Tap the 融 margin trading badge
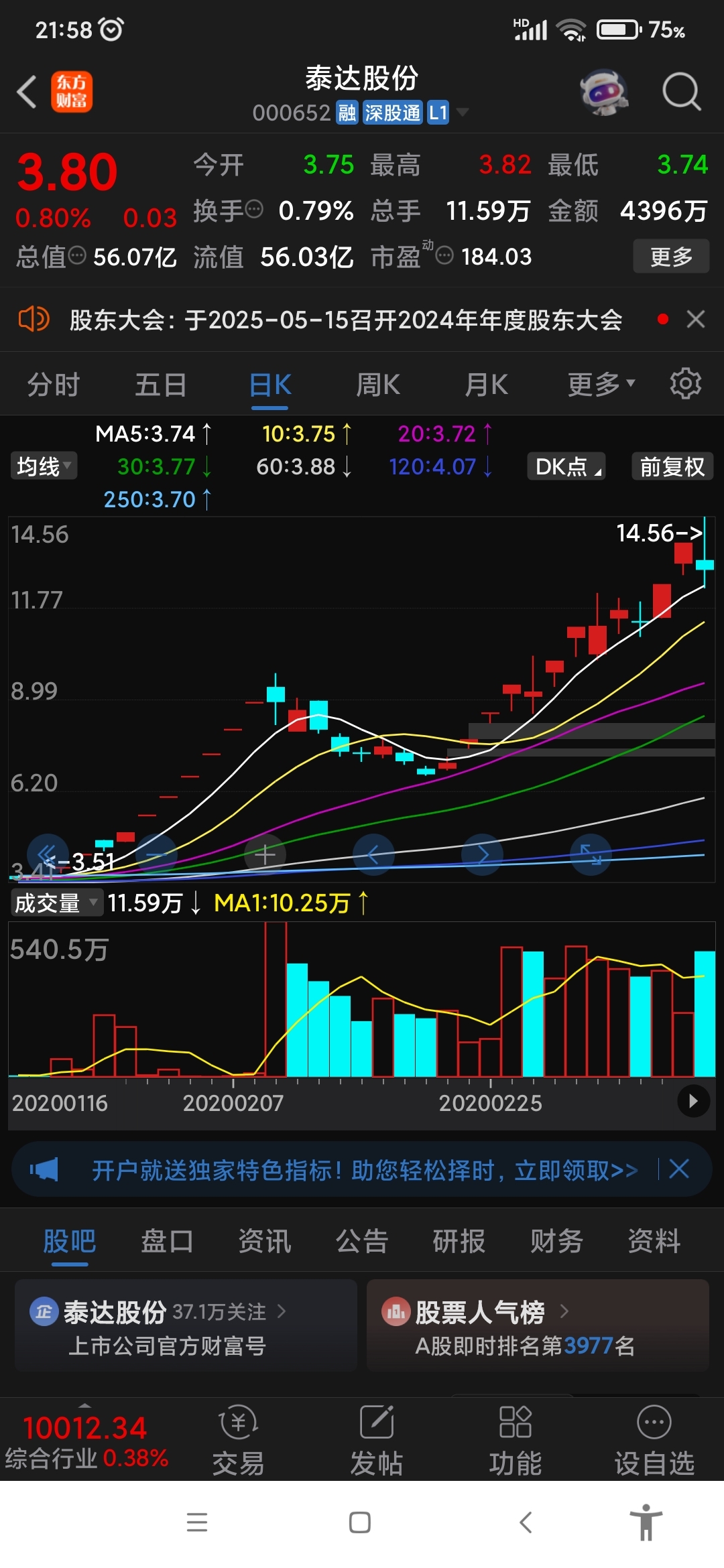Viewport: 724px width, 1568px height. [347, 113]
